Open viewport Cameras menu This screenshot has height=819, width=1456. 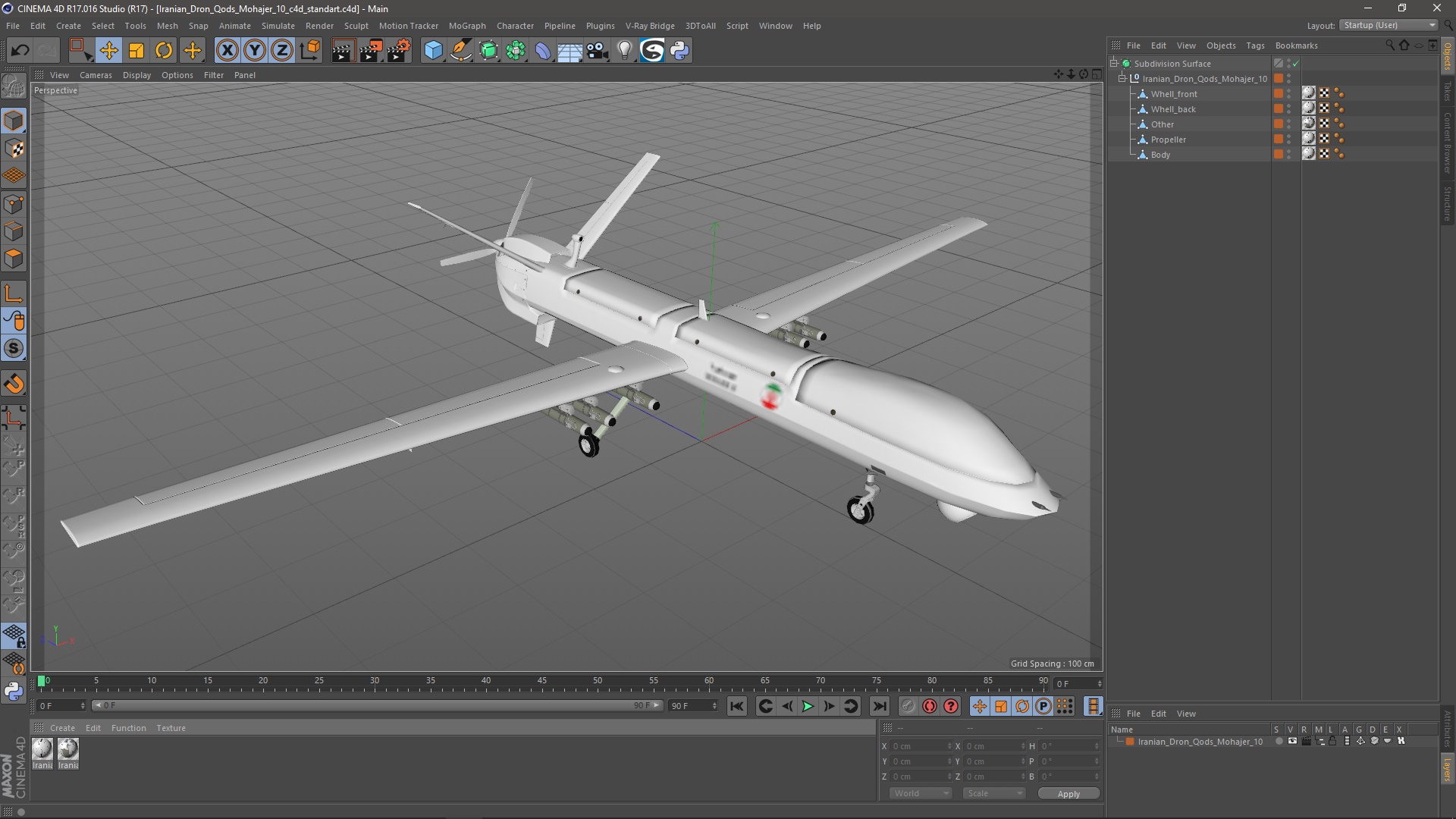(96, 75)
